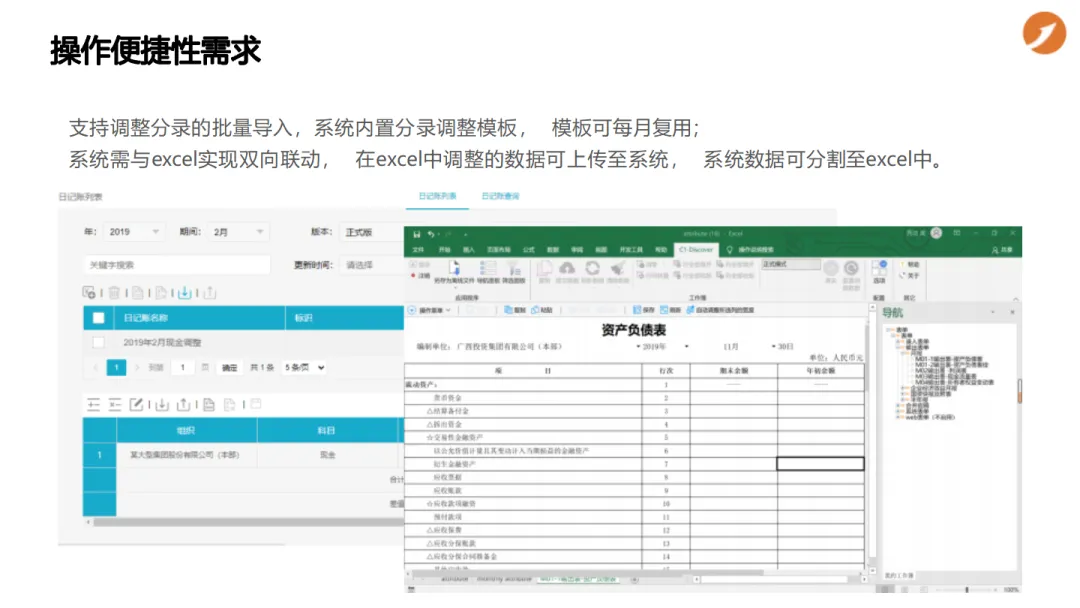
Task: Click the 保存 save icon above the sheet
Action: coord(643,311)
